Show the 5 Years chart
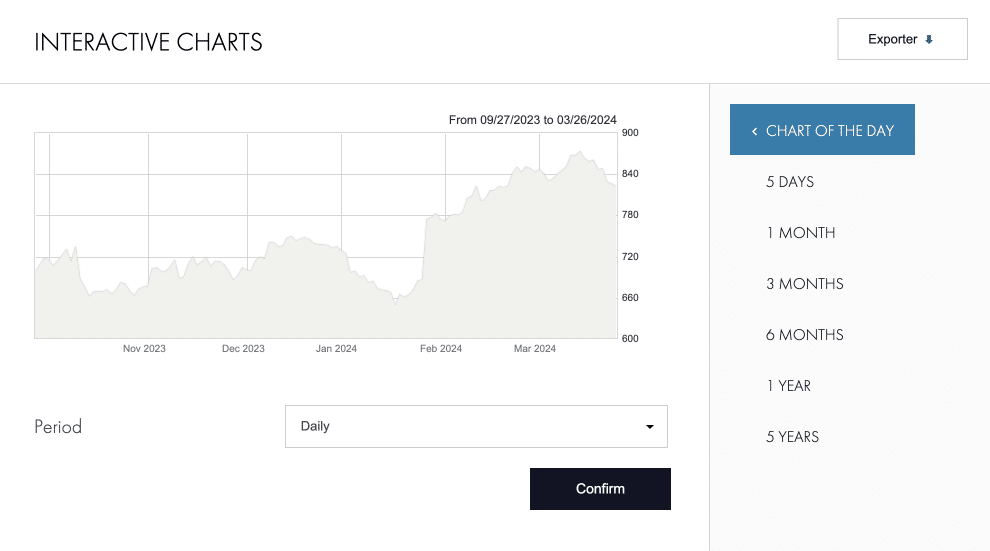 click(x=792, y=437)
